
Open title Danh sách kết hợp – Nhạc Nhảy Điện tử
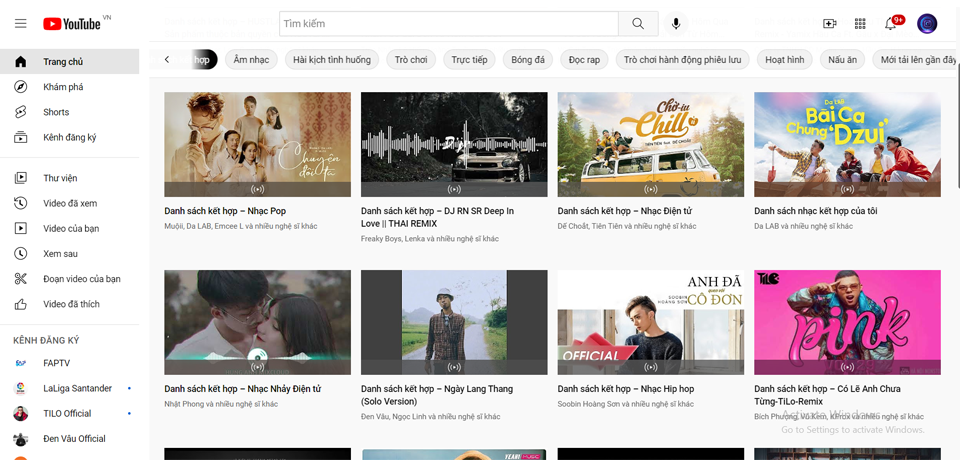[243, 388]
